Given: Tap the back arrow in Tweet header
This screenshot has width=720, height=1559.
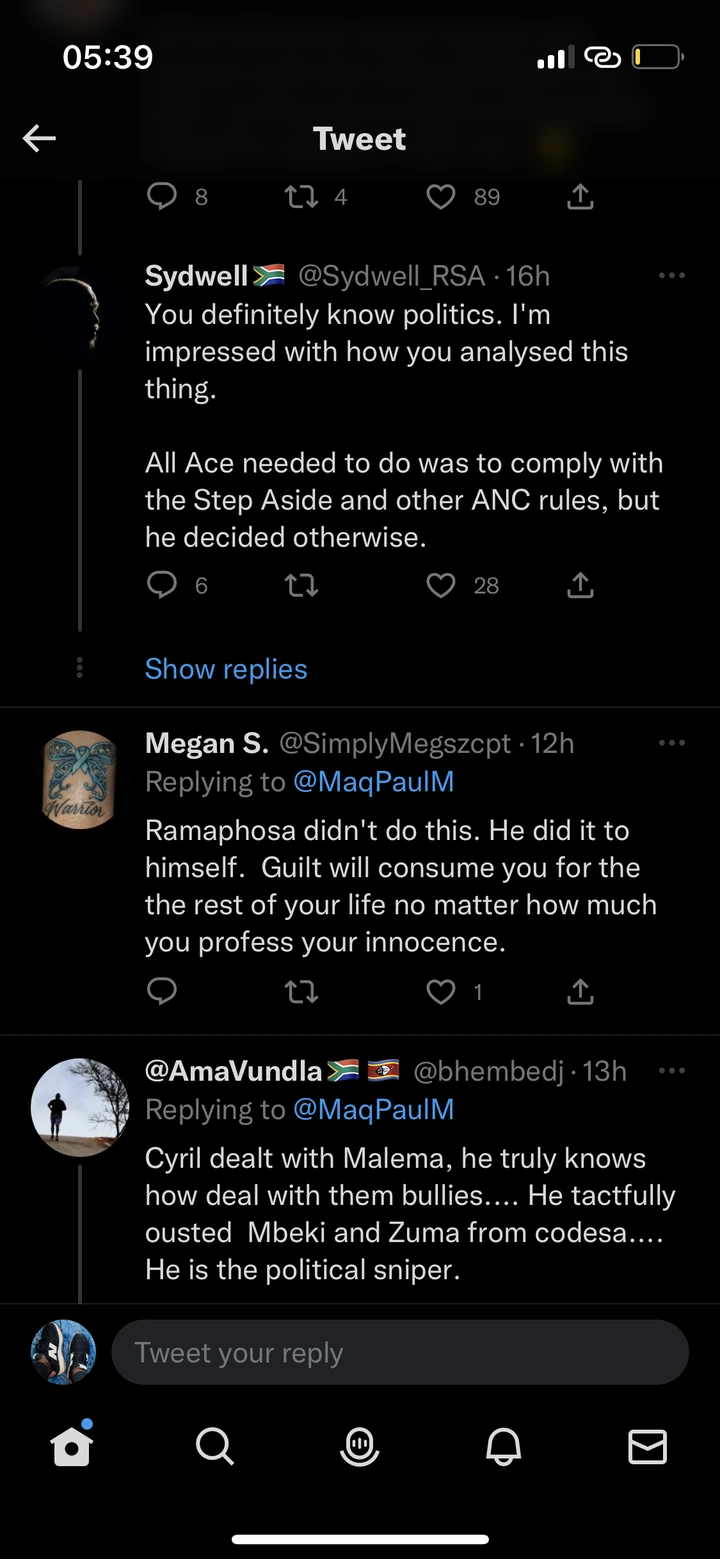Looking at the screenshot, I should 40,139.
